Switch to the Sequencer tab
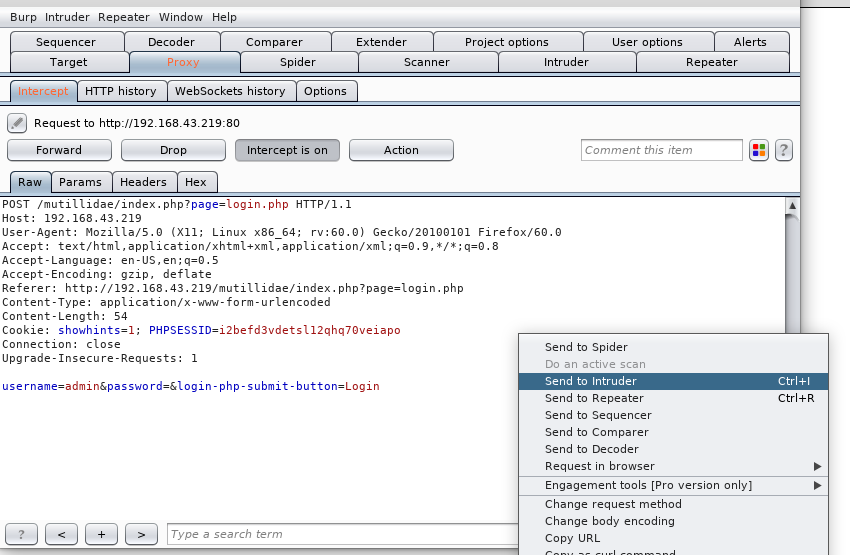This screenshot has height=555, width=850. [66, 42]
